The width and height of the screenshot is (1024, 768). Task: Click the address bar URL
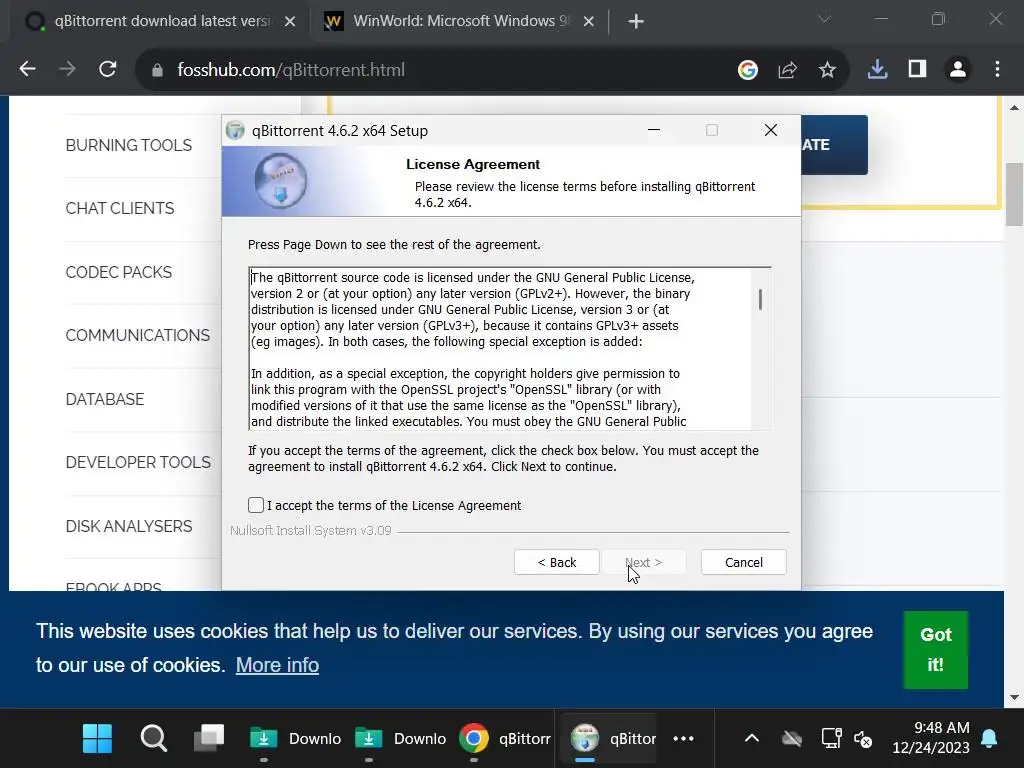291,70
